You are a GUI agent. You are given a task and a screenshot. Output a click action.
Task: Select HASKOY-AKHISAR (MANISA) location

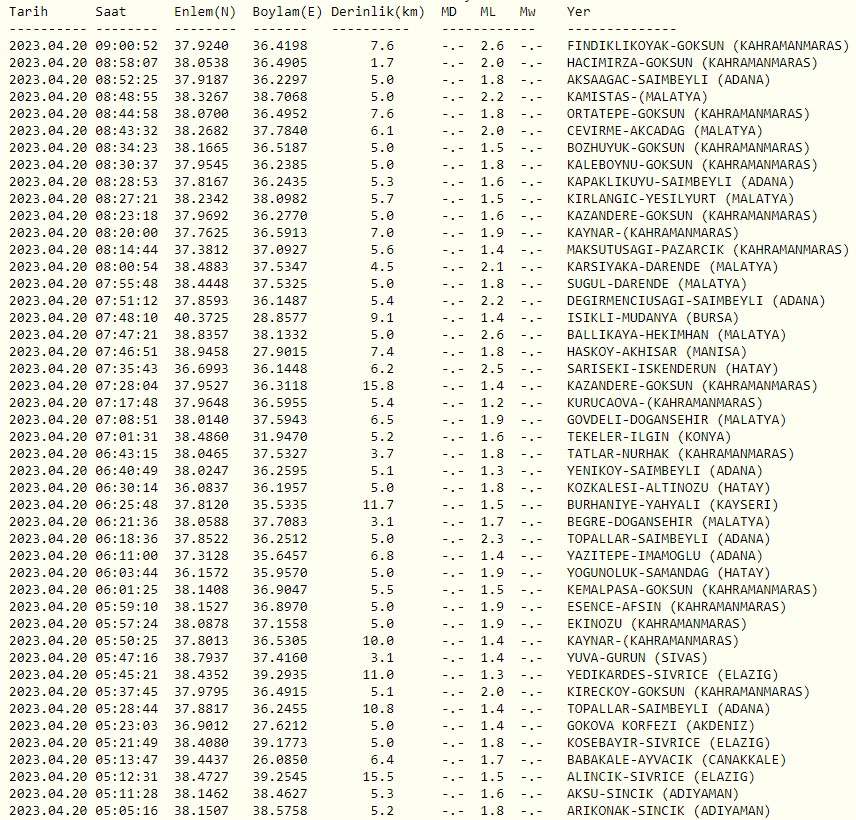657,352
